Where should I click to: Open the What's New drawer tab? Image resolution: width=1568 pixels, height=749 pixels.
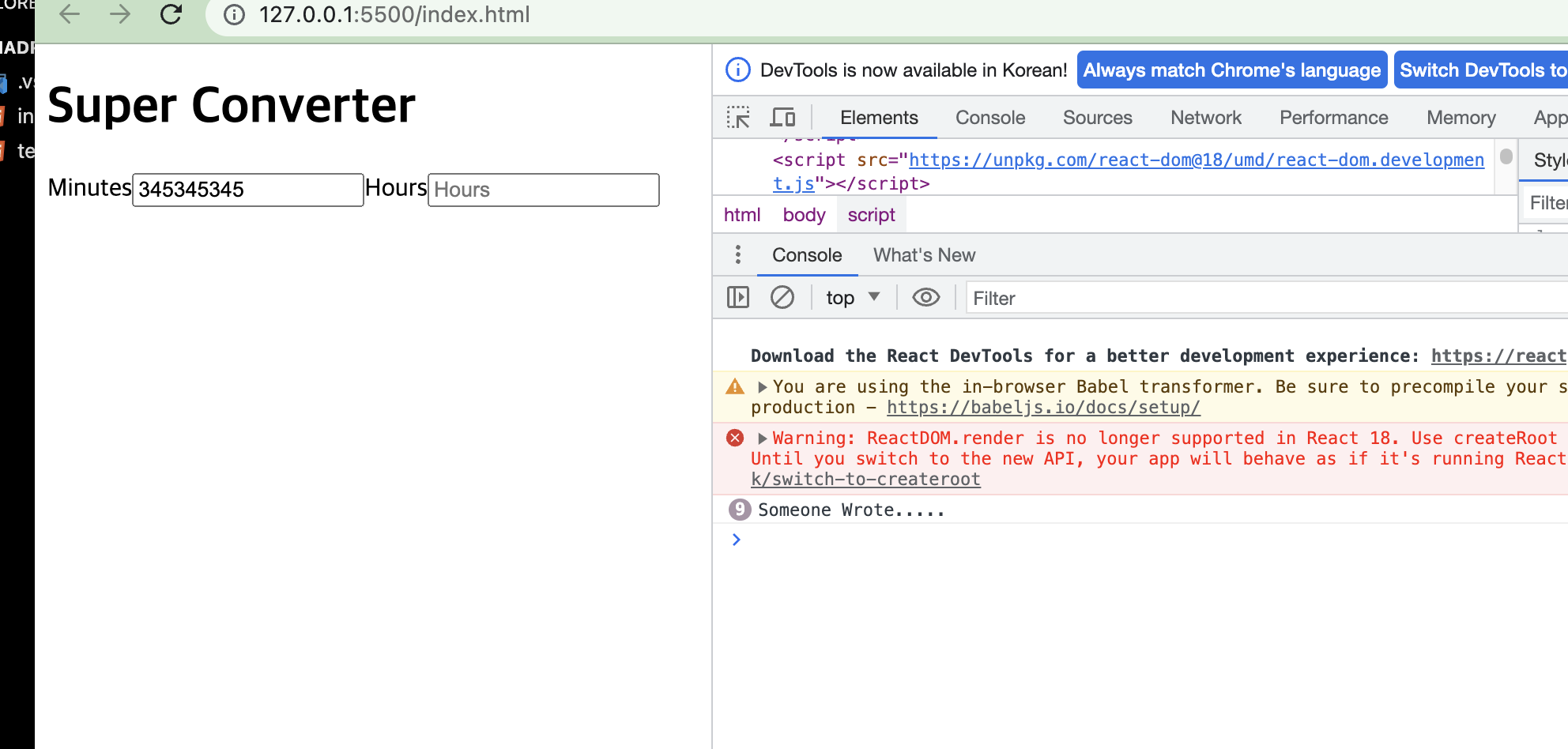[x=924, y=255]
